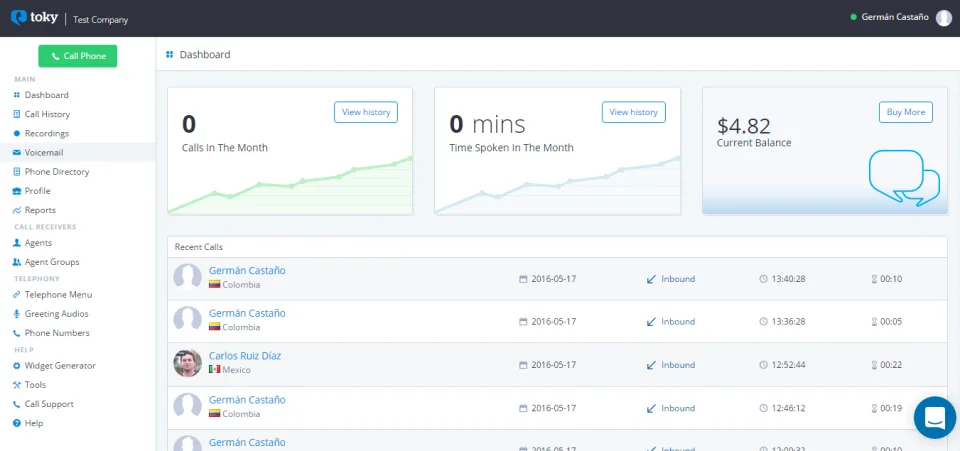Open Recordings in the sidebar
The image size is (960, 451).
click(47, 133)
